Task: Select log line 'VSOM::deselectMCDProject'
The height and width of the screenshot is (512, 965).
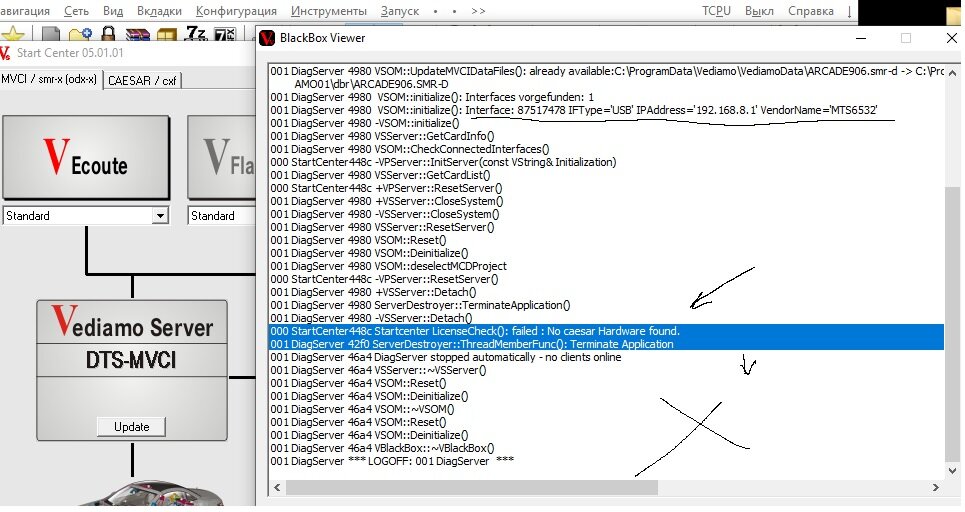Action: pos(606,266)
